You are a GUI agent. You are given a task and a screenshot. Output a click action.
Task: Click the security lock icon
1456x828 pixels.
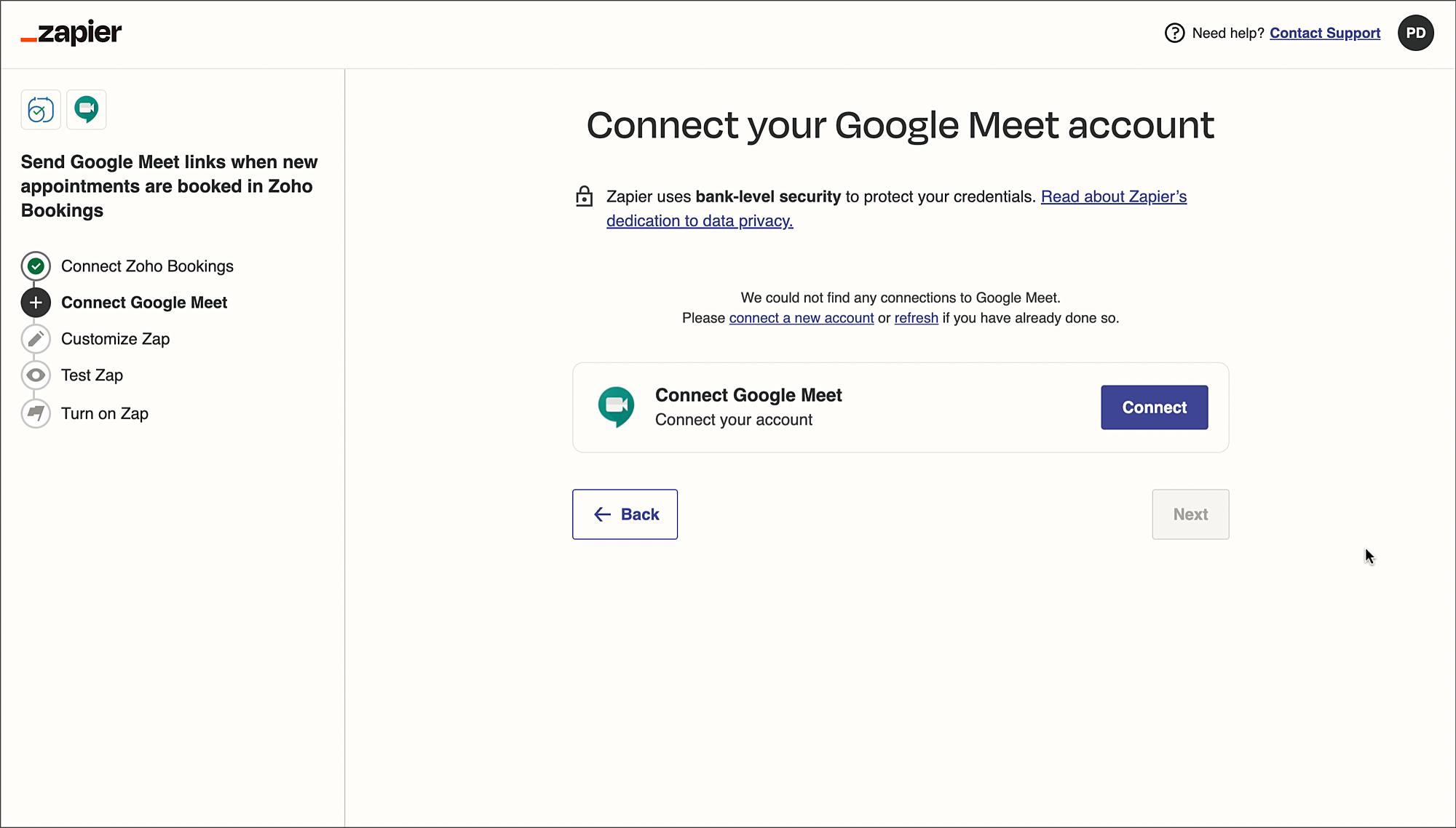(584, 196)
